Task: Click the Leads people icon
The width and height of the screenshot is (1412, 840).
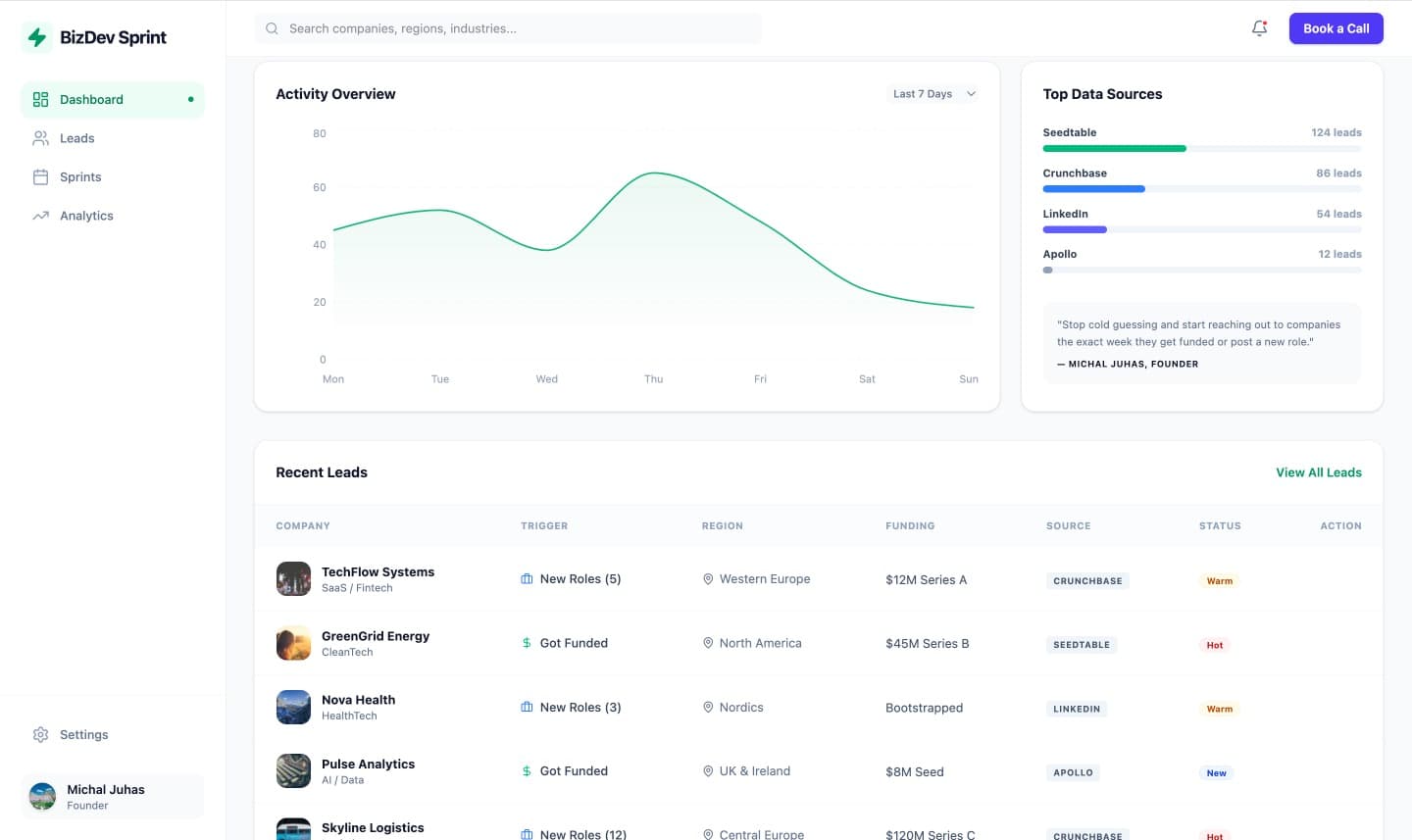Action: (x=40, y=137)
